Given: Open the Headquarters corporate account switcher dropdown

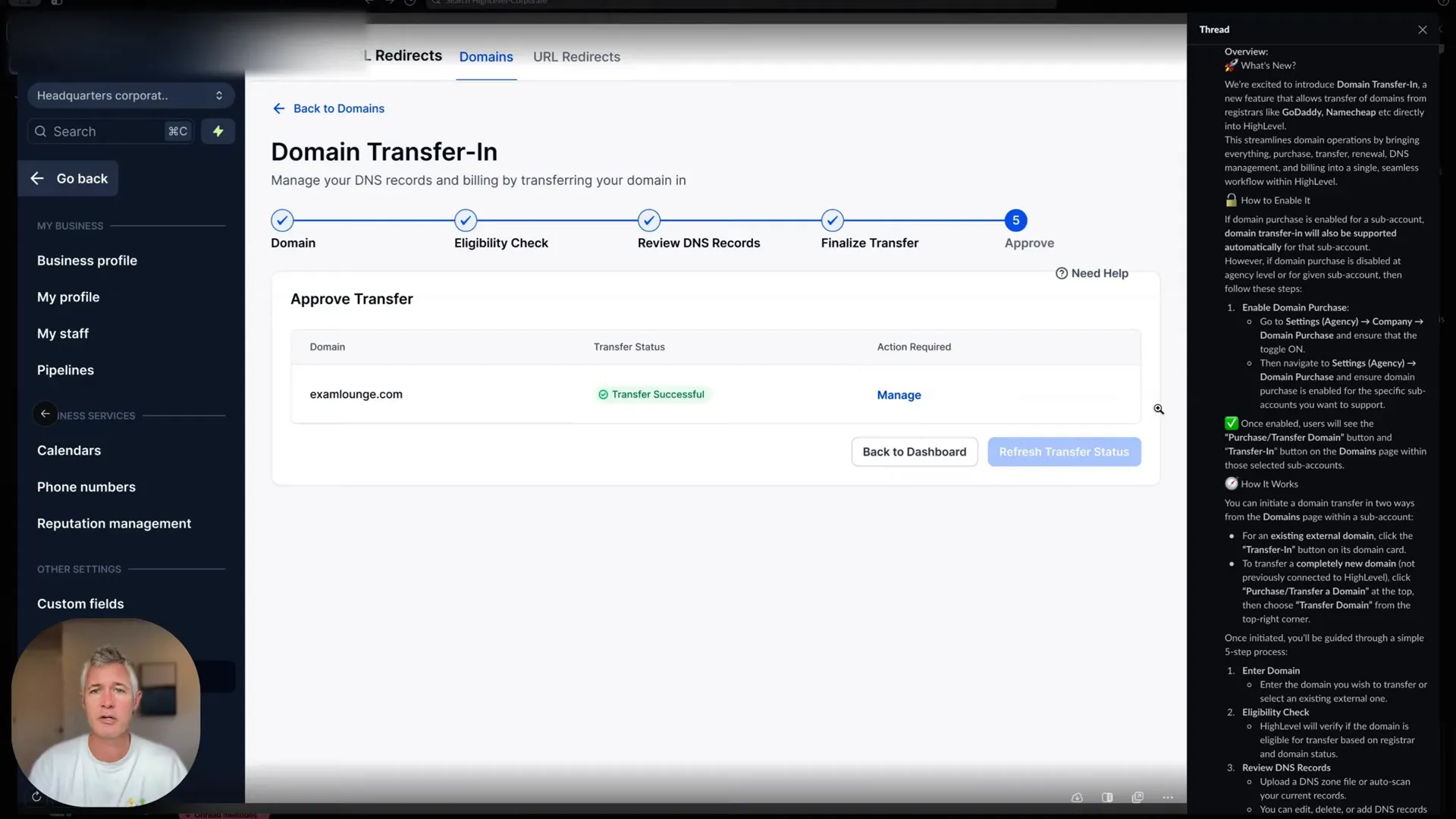Looking at the screenshot, I should tap(130, 96).
